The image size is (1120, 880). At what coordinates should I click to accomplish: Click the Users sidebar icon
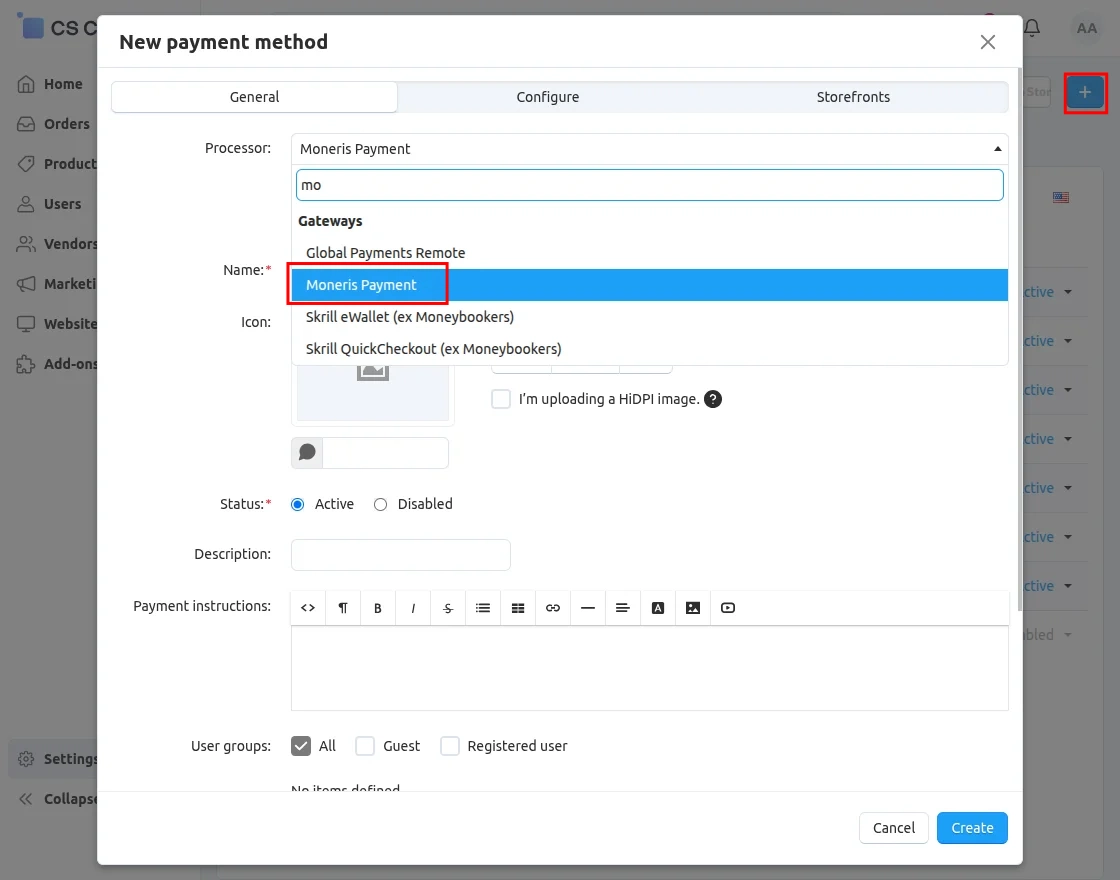click(x=26, y=204)
